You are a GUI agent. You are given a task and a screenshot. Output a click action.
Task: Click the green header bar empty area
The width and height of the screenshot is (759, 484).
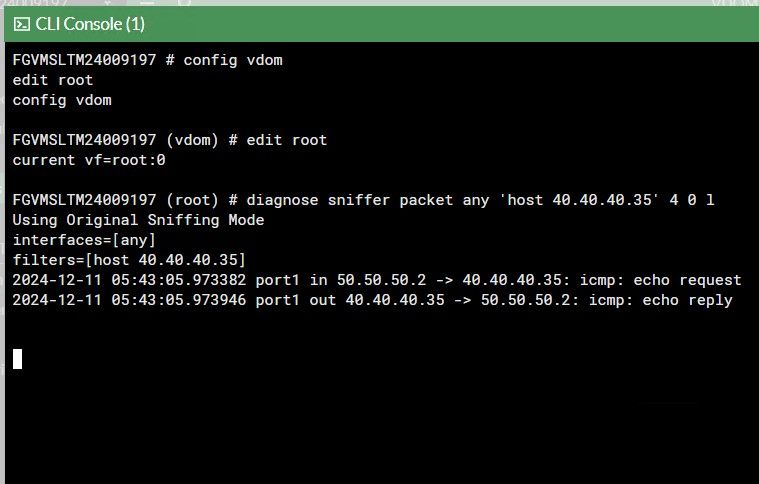450,23
